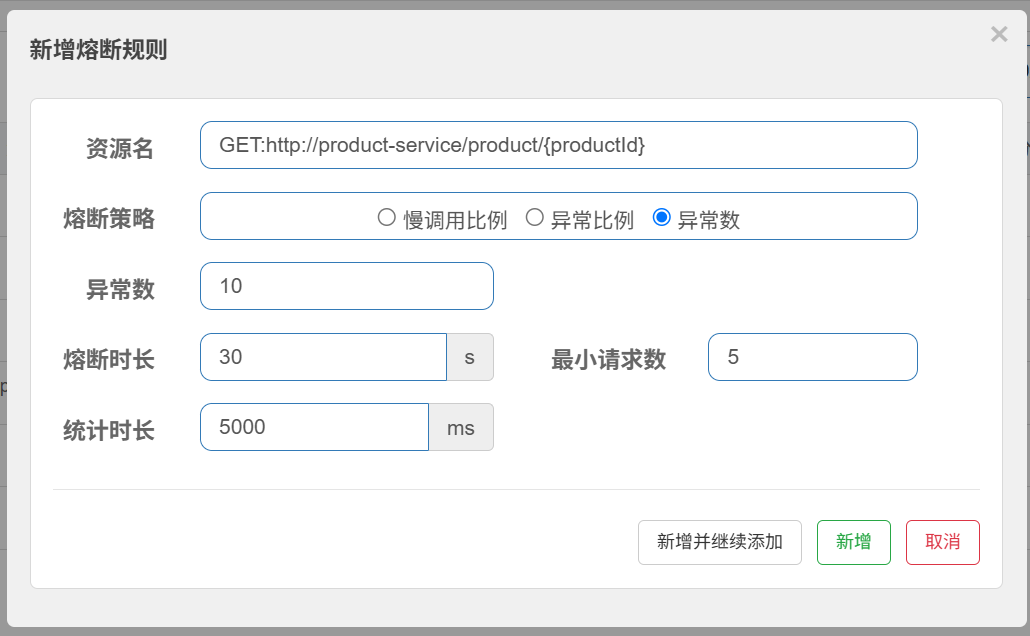
Task: Click the 统计时长 field label
Action: point(109,430)
